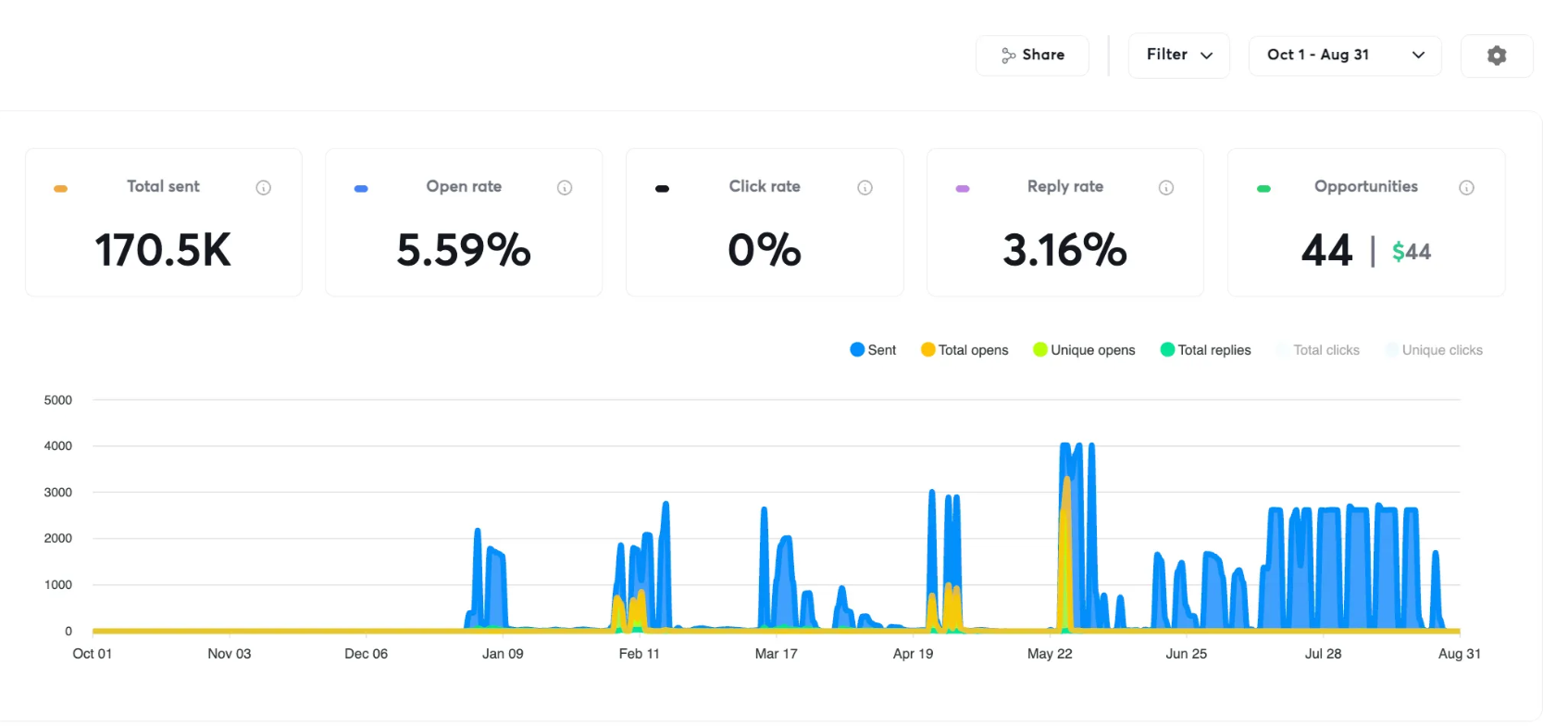
Task: Click the orange marker on Total sent card
Action: 60,189
